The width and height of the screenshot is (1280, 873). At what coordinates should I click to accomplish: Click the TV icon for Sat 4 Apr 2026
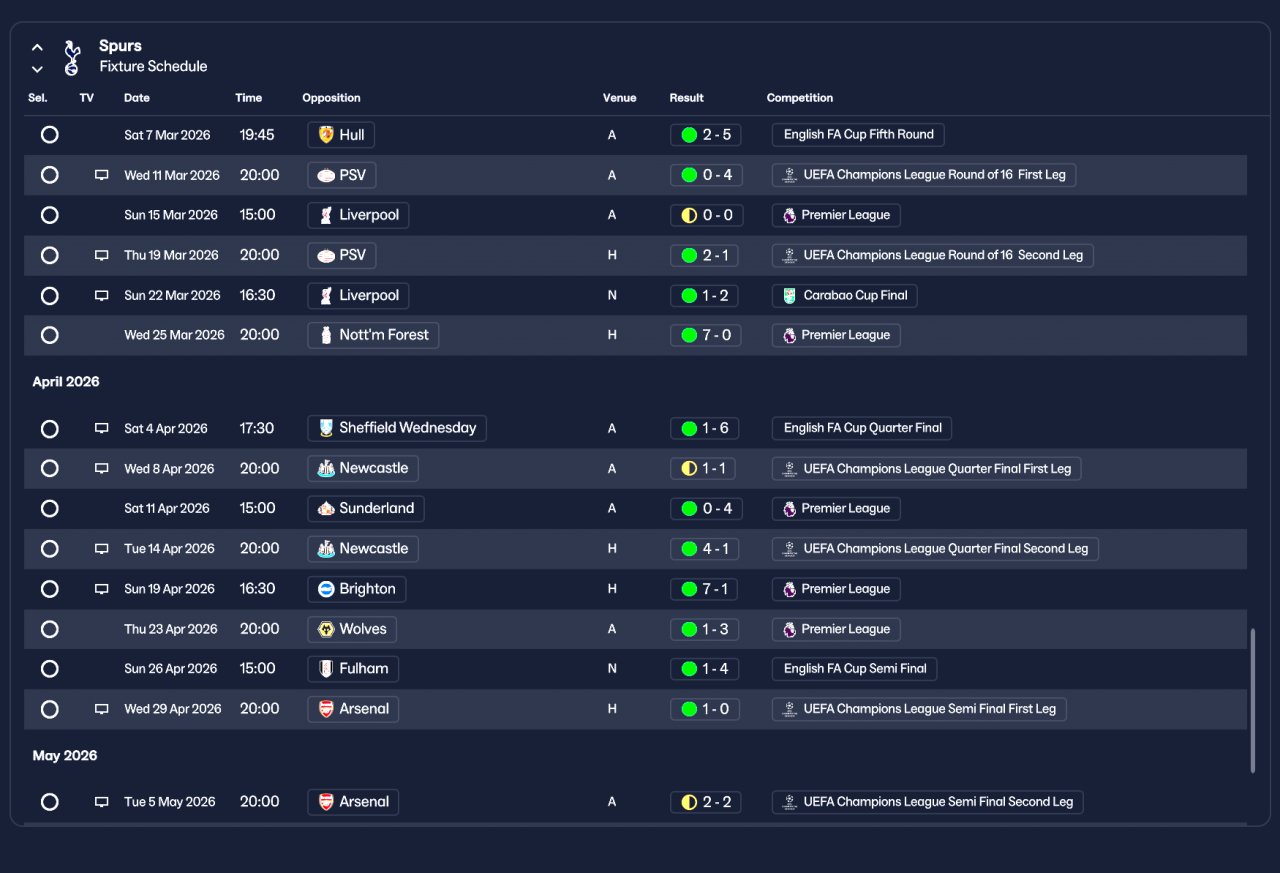tap(101, 428)
